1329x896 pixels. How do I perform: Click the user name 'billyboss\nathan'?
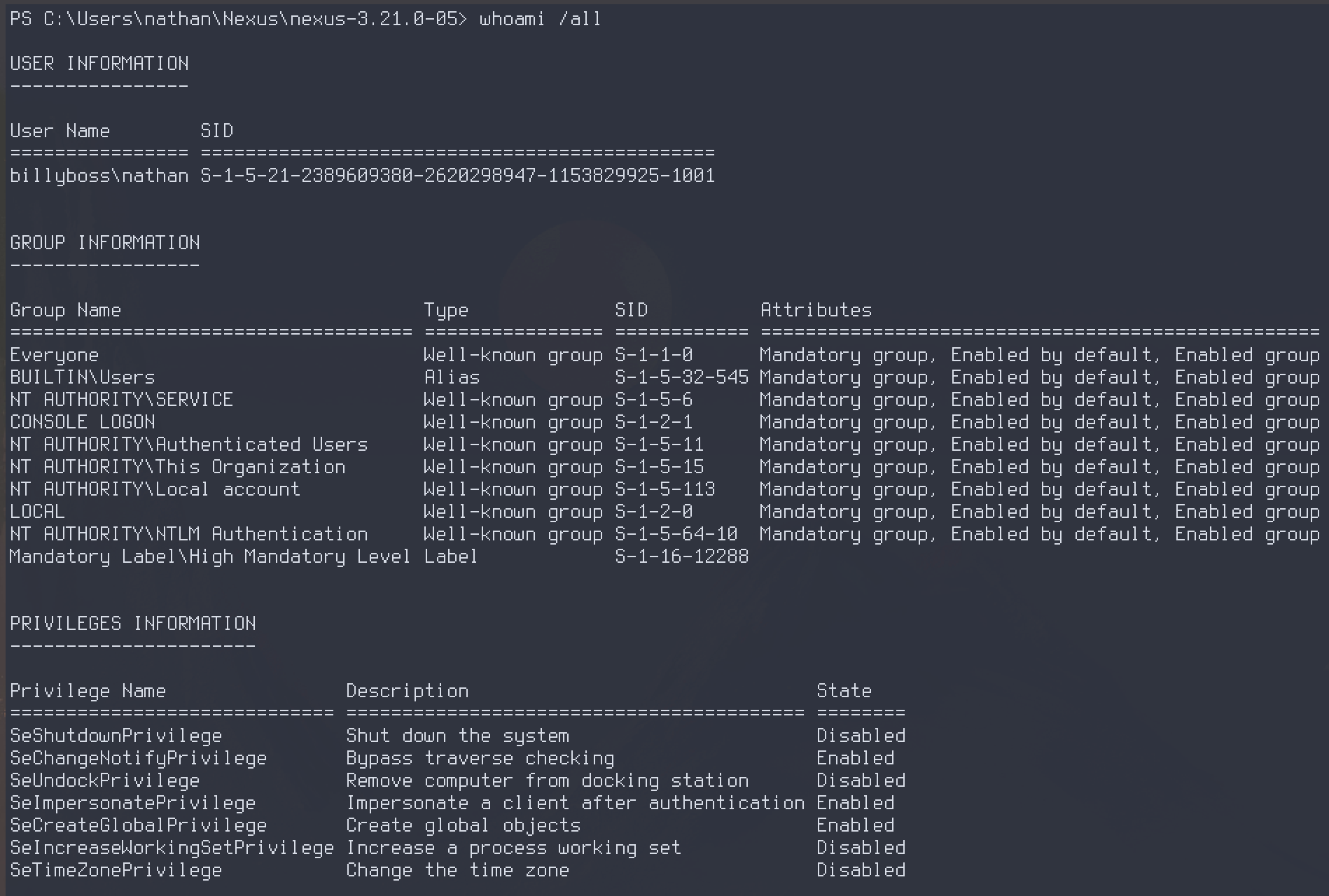(99, 176)
